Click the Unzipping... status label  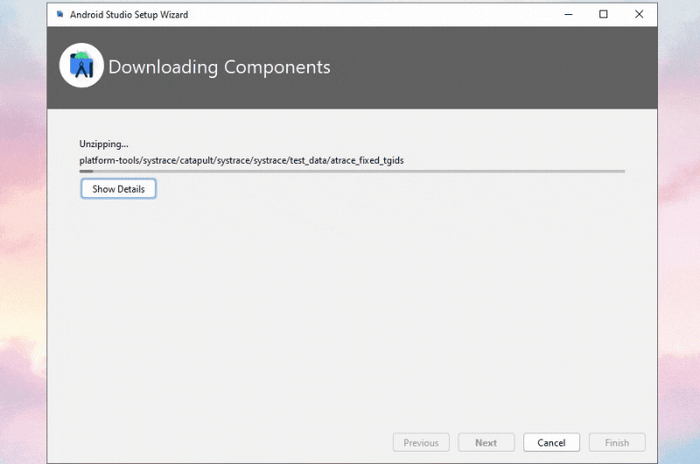click(x=104, y=144)
